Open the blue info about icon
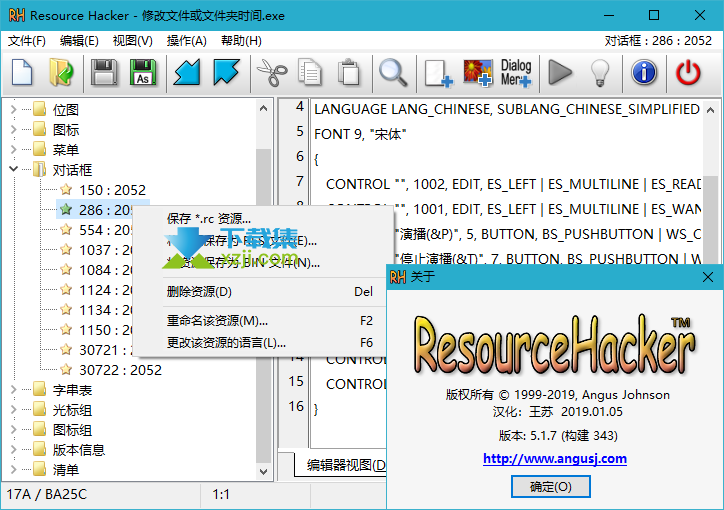Screen dimensions: 724x510 644,72
